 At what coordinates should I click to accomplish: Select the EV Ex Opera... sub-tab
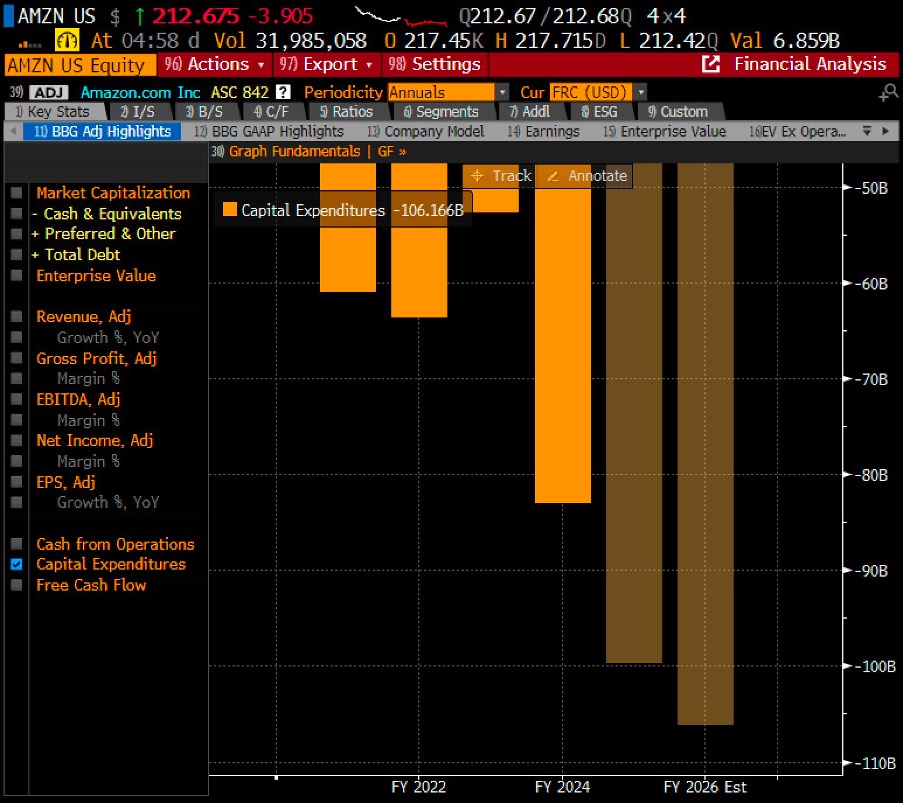coord(797,132)
